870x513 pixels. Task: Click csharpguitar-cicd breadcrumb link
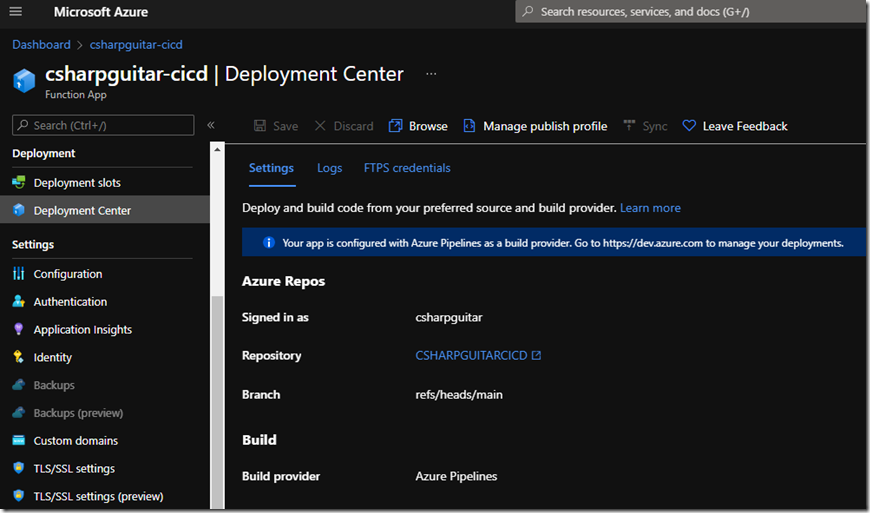[x=136, y=44]
